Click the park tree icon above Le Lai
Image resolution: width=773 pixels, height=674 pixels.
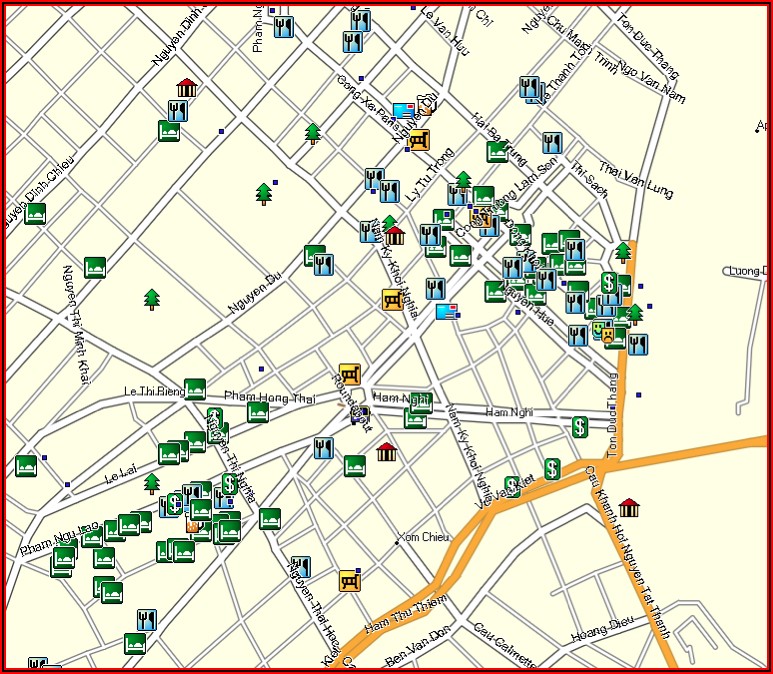[x=152, y=484]
